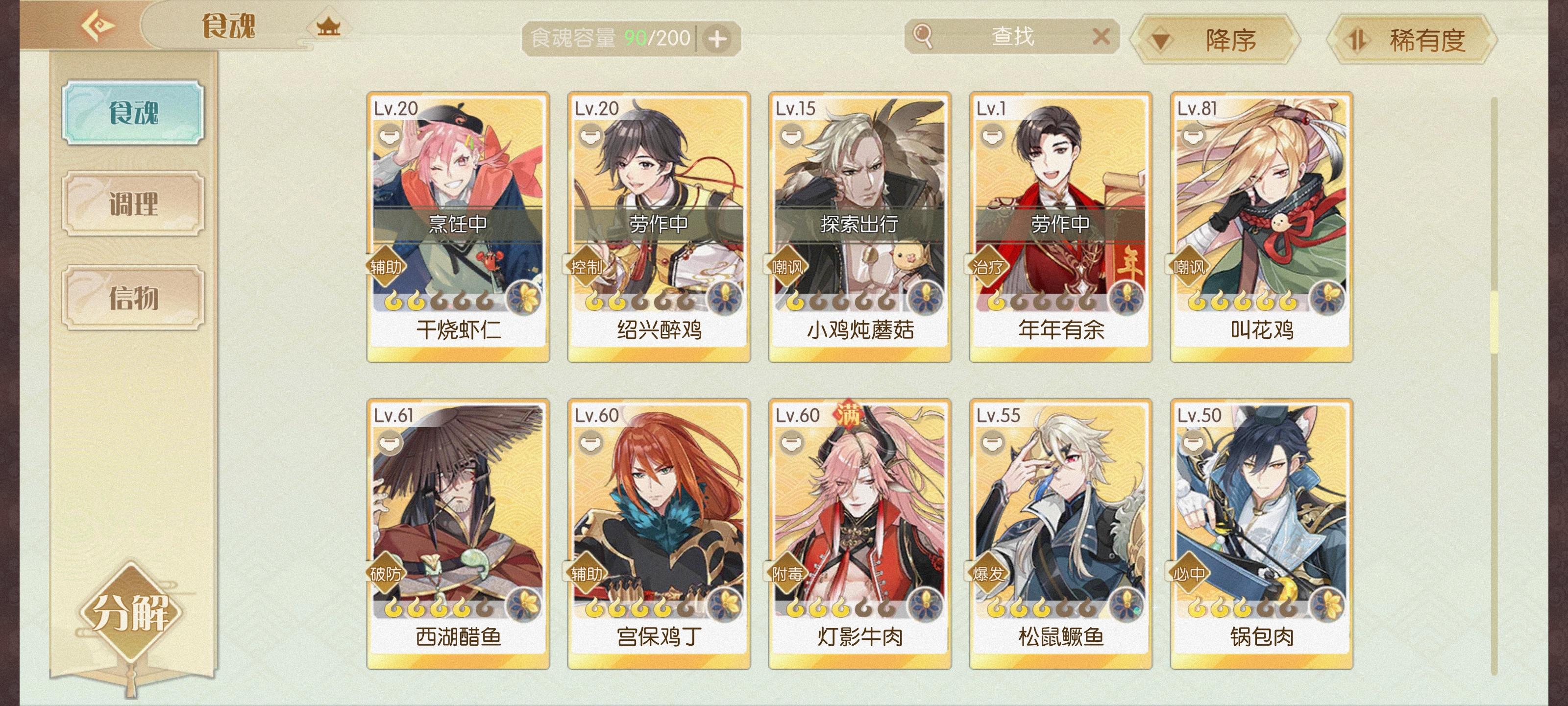Click the vertical scrollbar handle
Screen dimensions: 1568x706
(x=1494, y=322)
